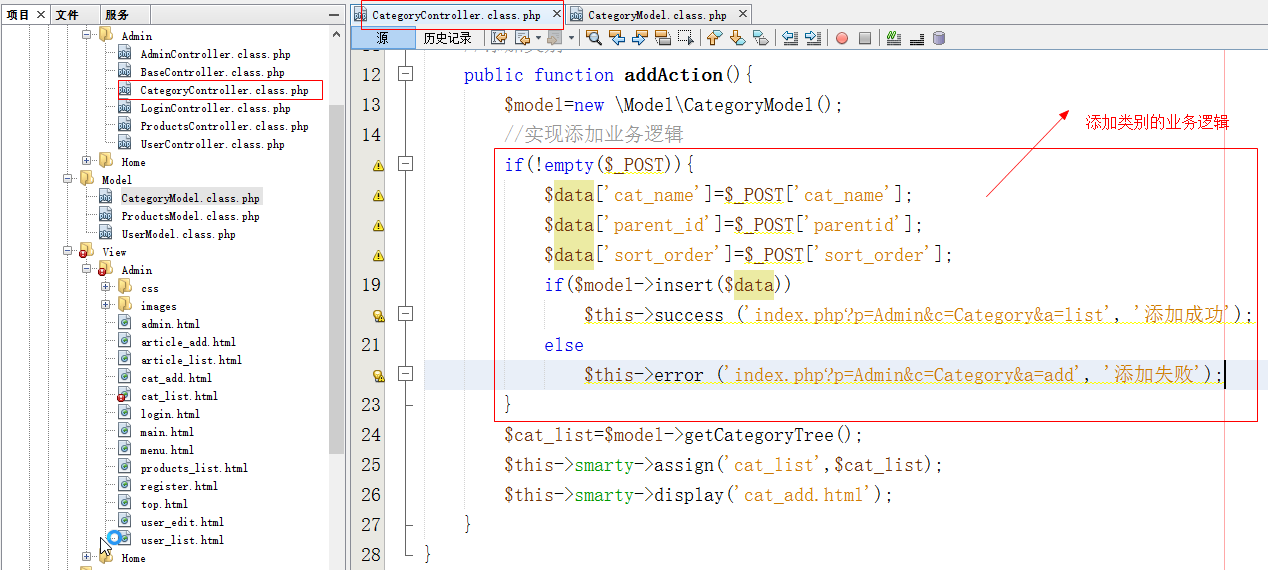Open the 历史记录 history view
Viewport: 1268px width, 570px height.
[447, 38]
